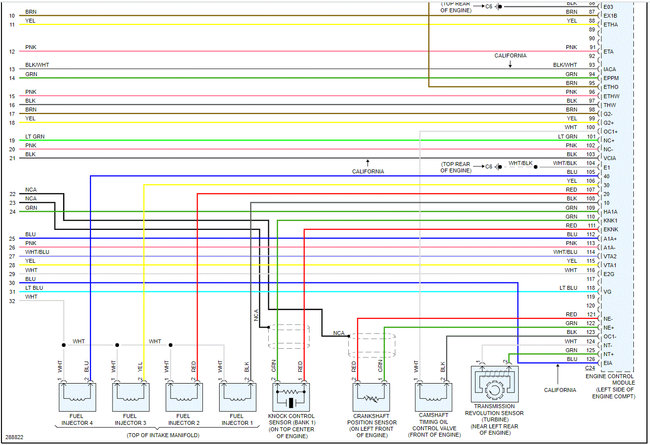
Task: Click the CAMSHAFT TIMING OIL CONTROL VALVE caption
Action: pyautogui.click(x=434, y=421)
